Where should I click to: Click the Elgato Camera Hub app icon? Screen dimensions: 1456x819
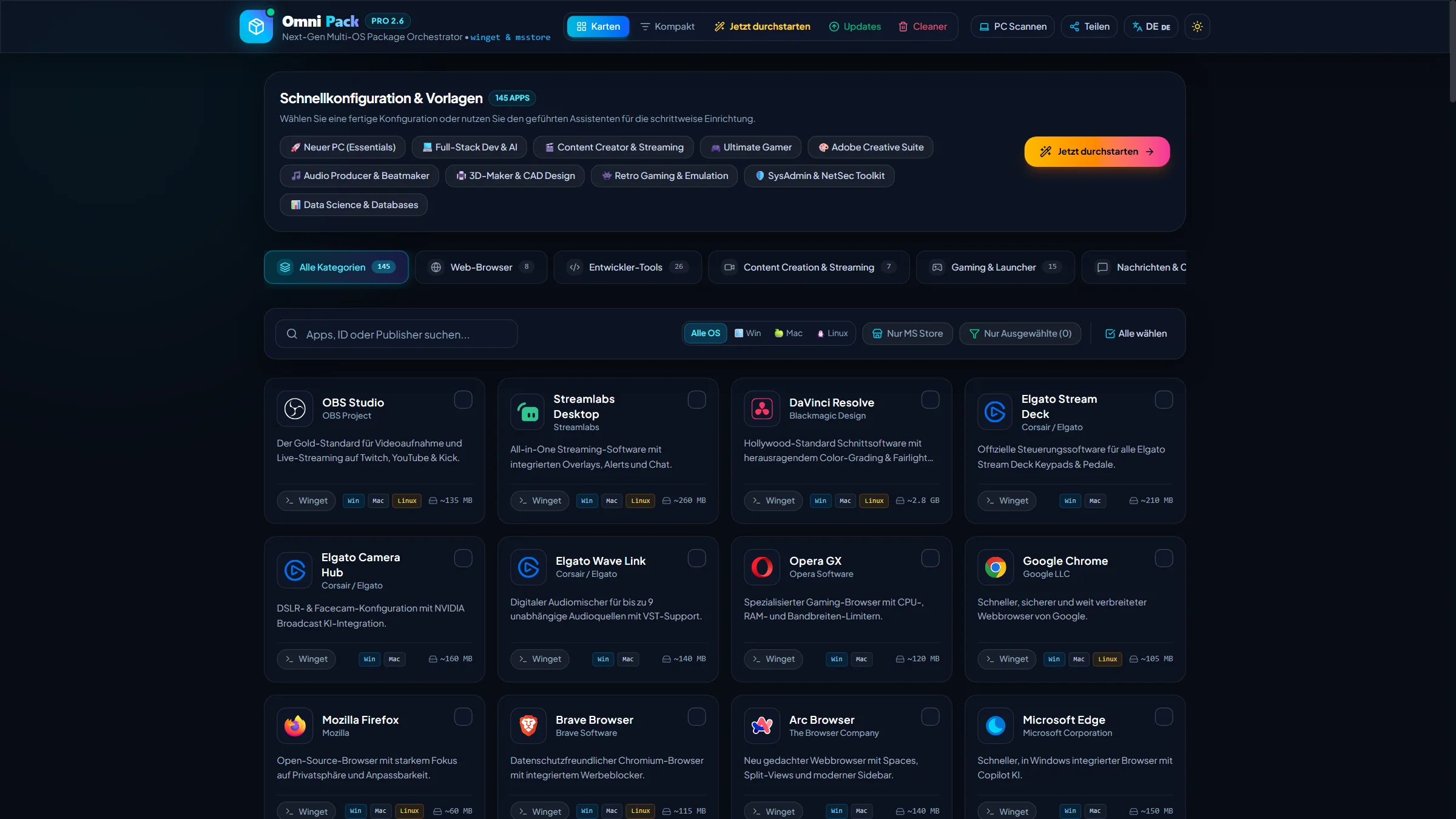pos(295,570)
